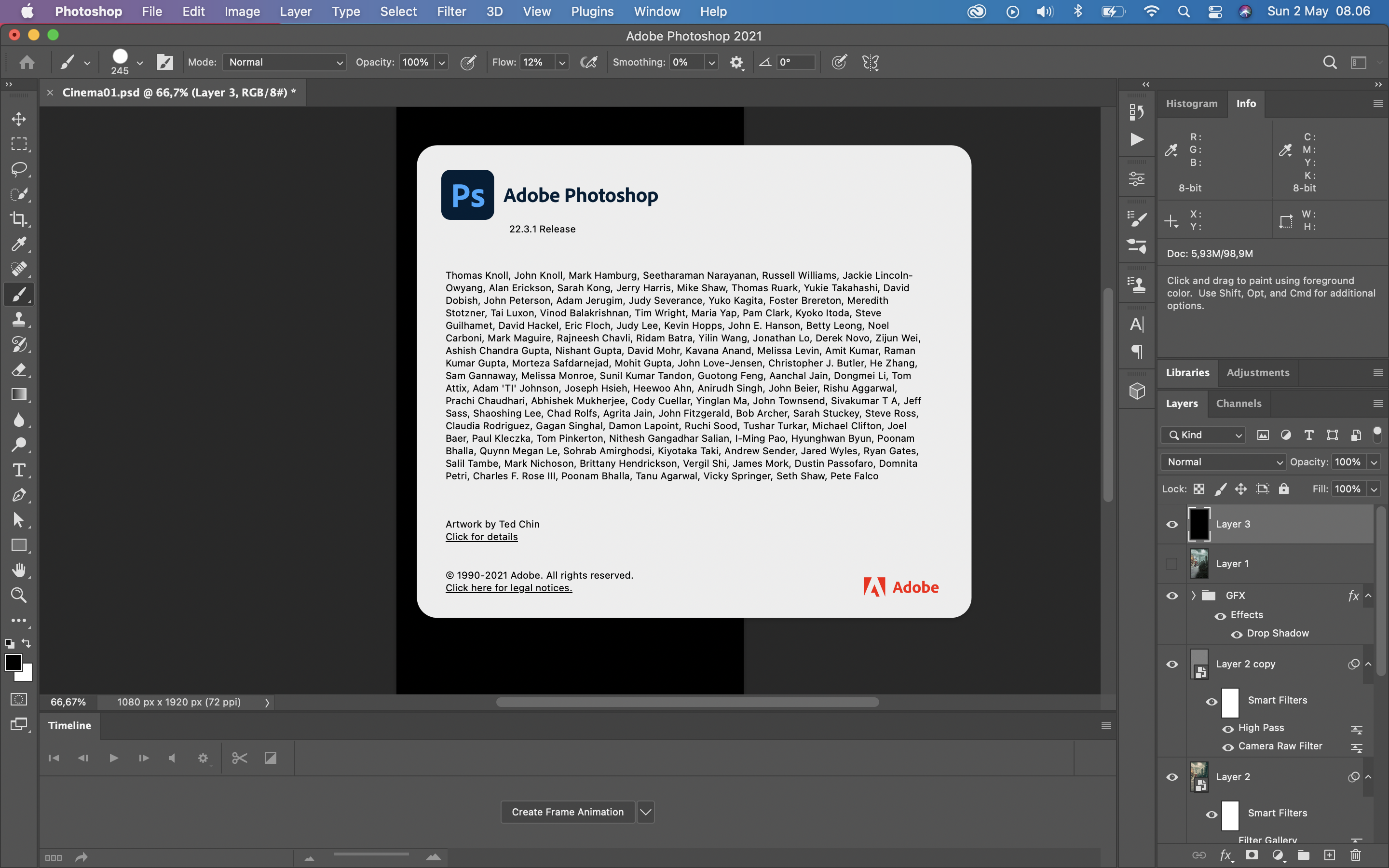Viewport: 1389px width, 868px height.
Task: Delete layer with trash icon
Action: (1356, 855)
